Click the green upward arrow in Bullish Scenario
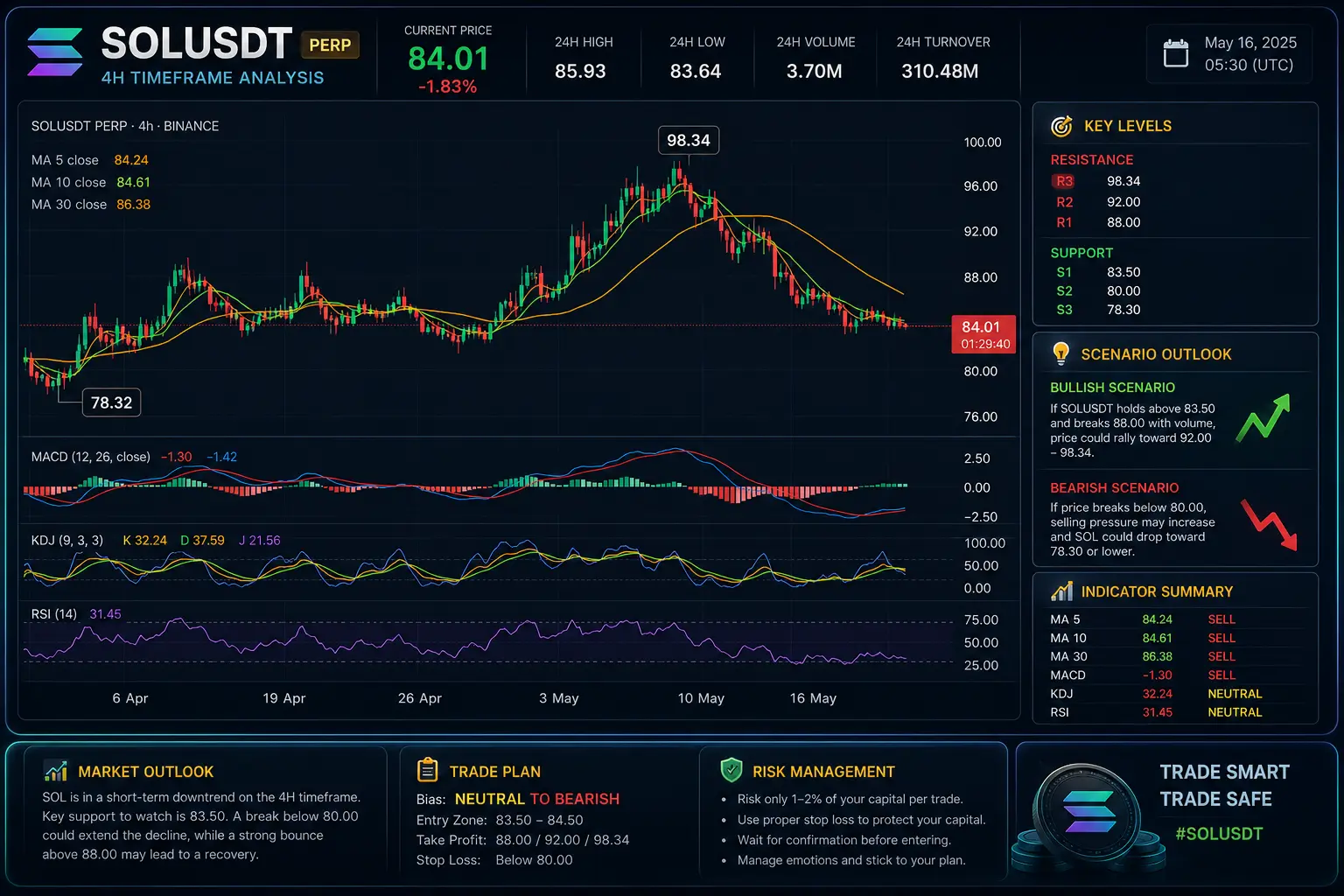 [x=1263, y=417]
